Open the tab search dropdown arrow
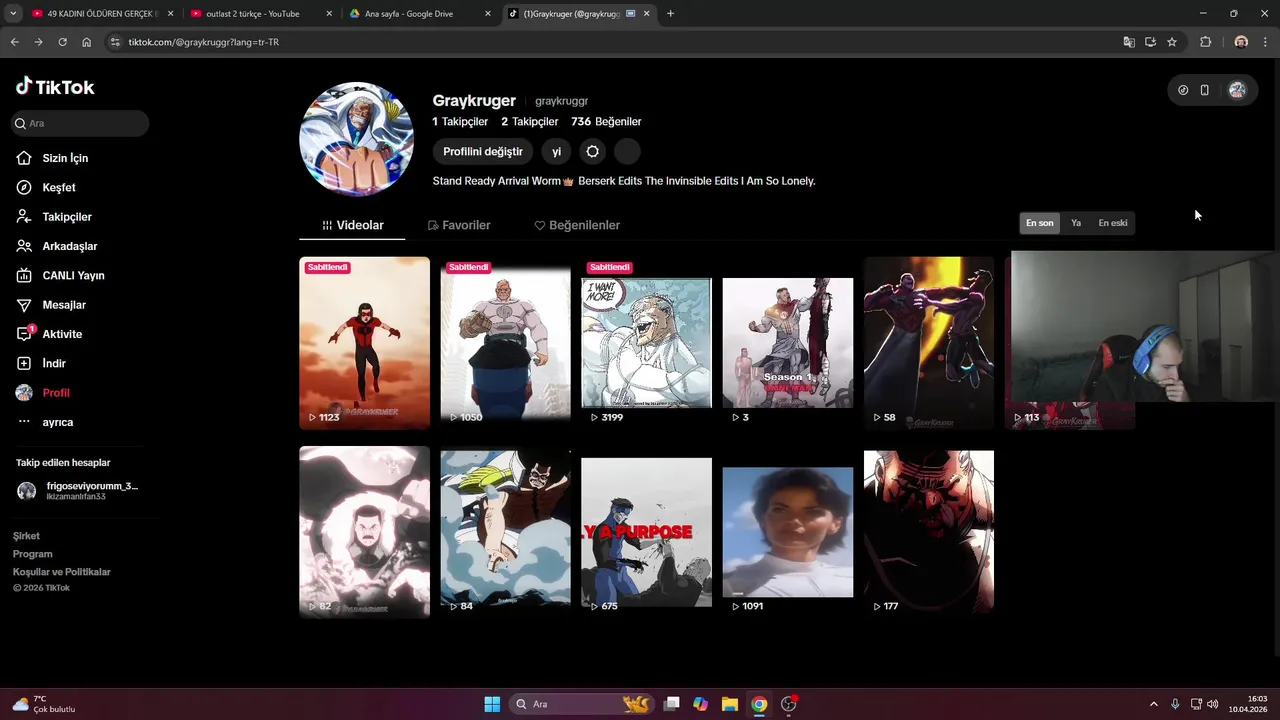 click(13, 14)
